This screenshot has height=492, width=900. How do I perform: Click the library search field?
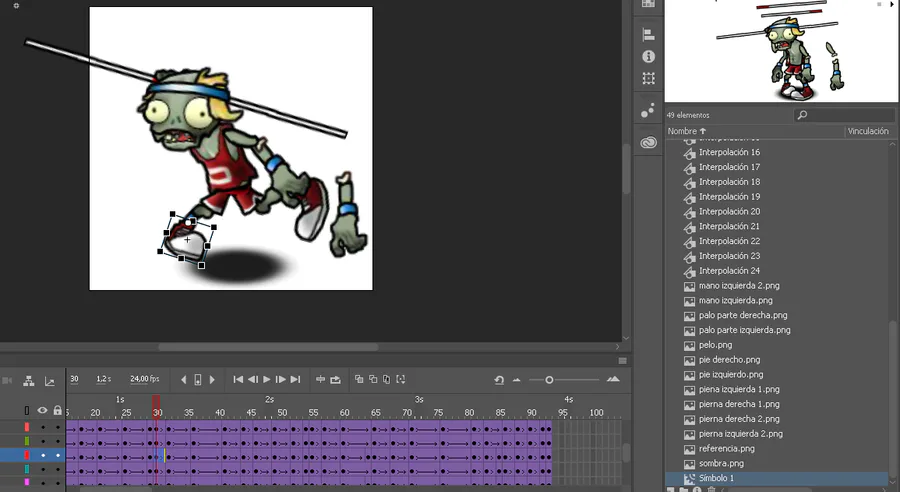pyautogui.click(x=844, y=115)
